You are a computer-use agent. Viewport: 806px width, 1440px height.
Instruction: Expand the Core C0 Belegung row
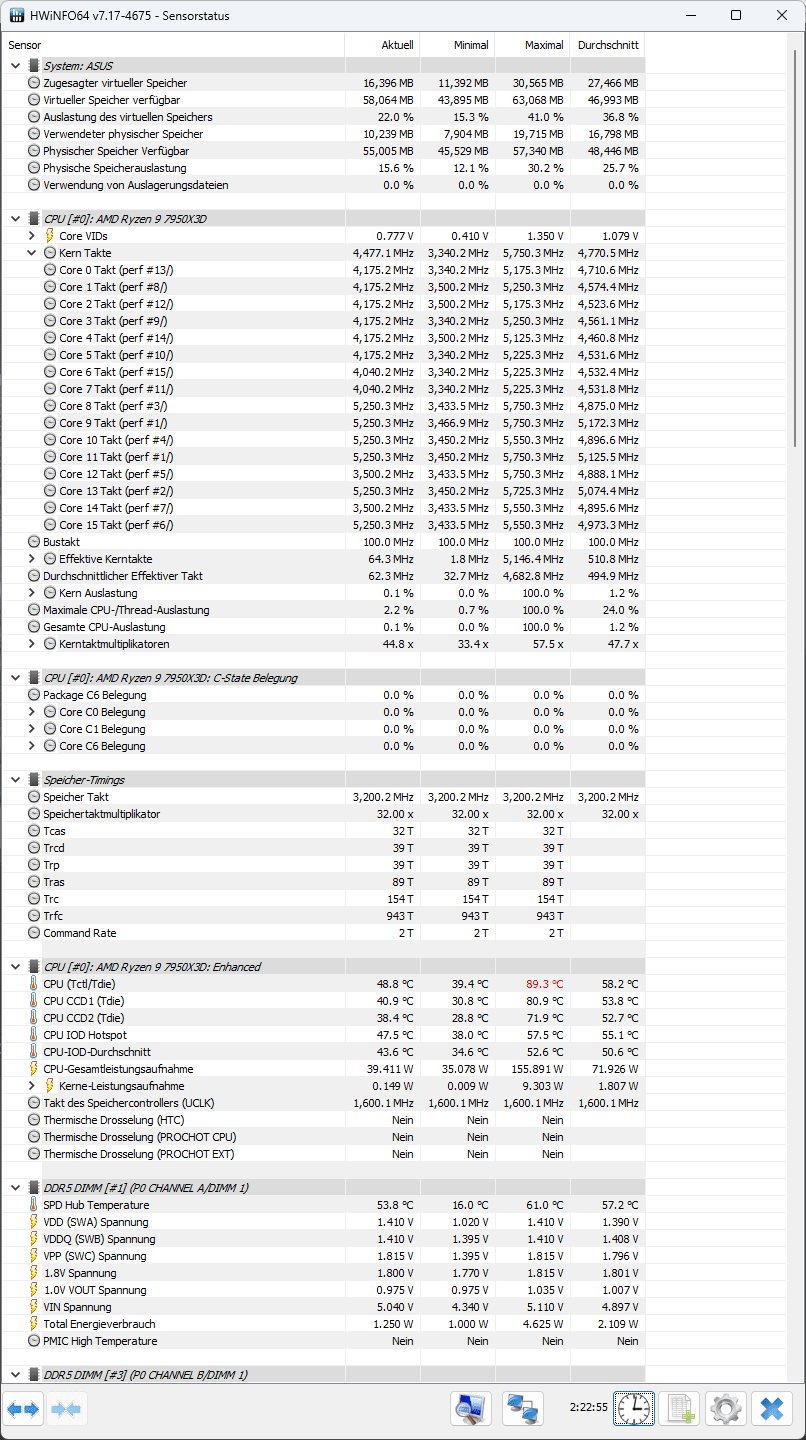(32, 712)
